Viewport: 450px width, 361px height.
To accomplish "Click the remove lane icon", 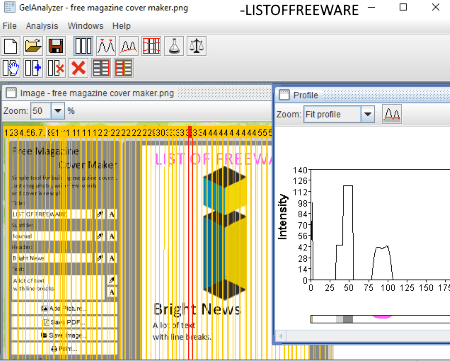I will point(56,68).
